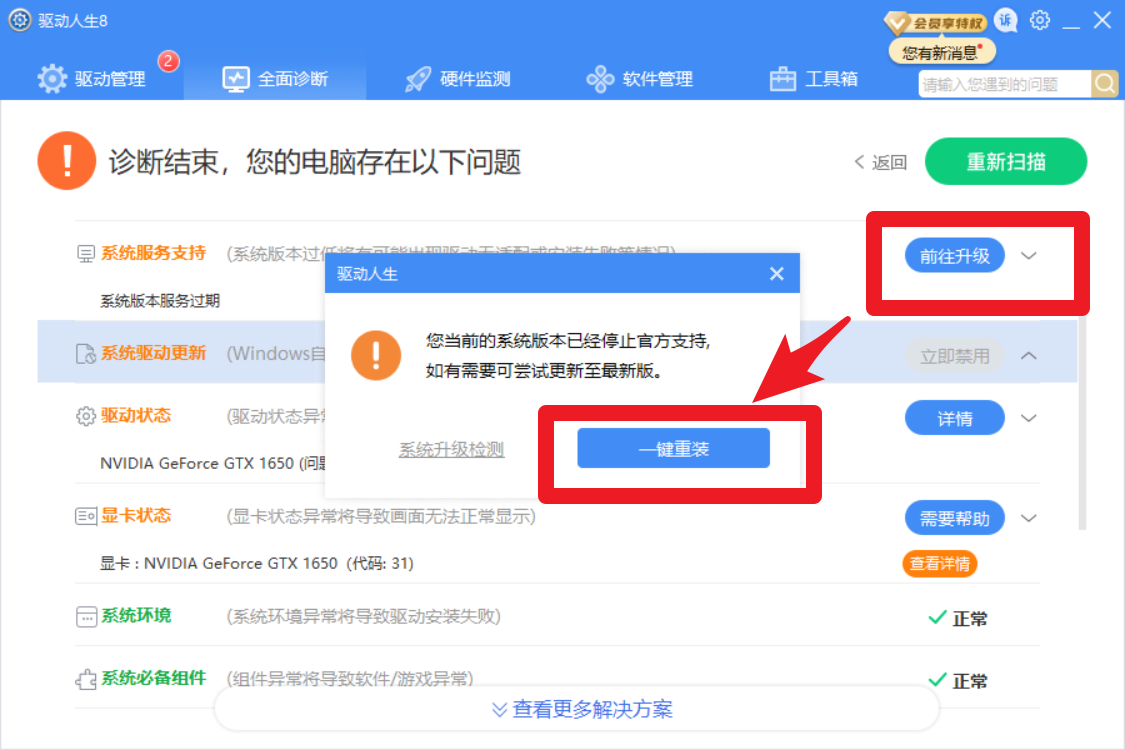Viewport: 1125px width, 750px height.
Task: Click the 一键重装 button
Action: coord(673,449)
